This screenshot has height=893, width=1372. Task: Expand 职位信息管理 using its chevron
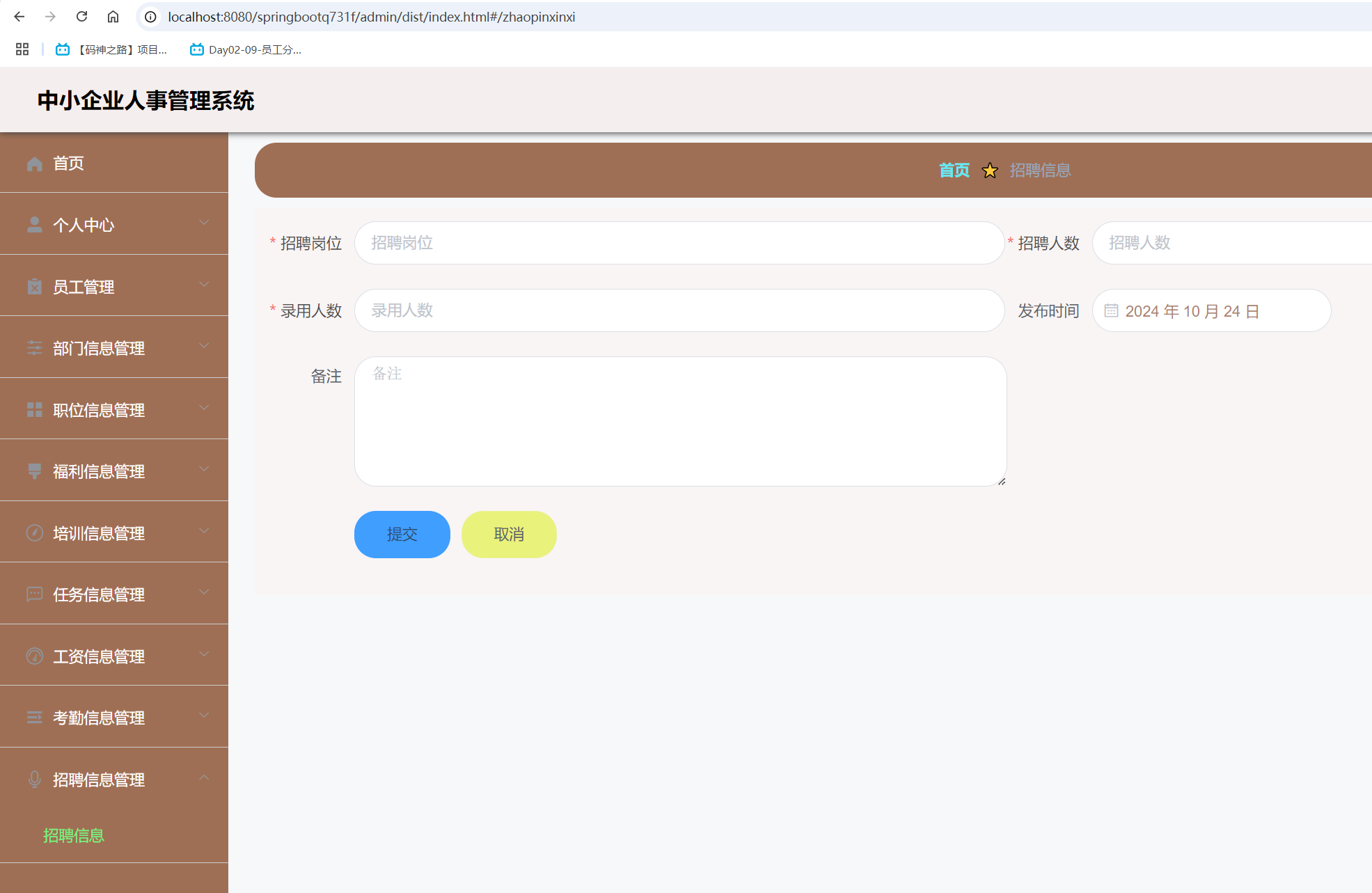pos(204,408)
